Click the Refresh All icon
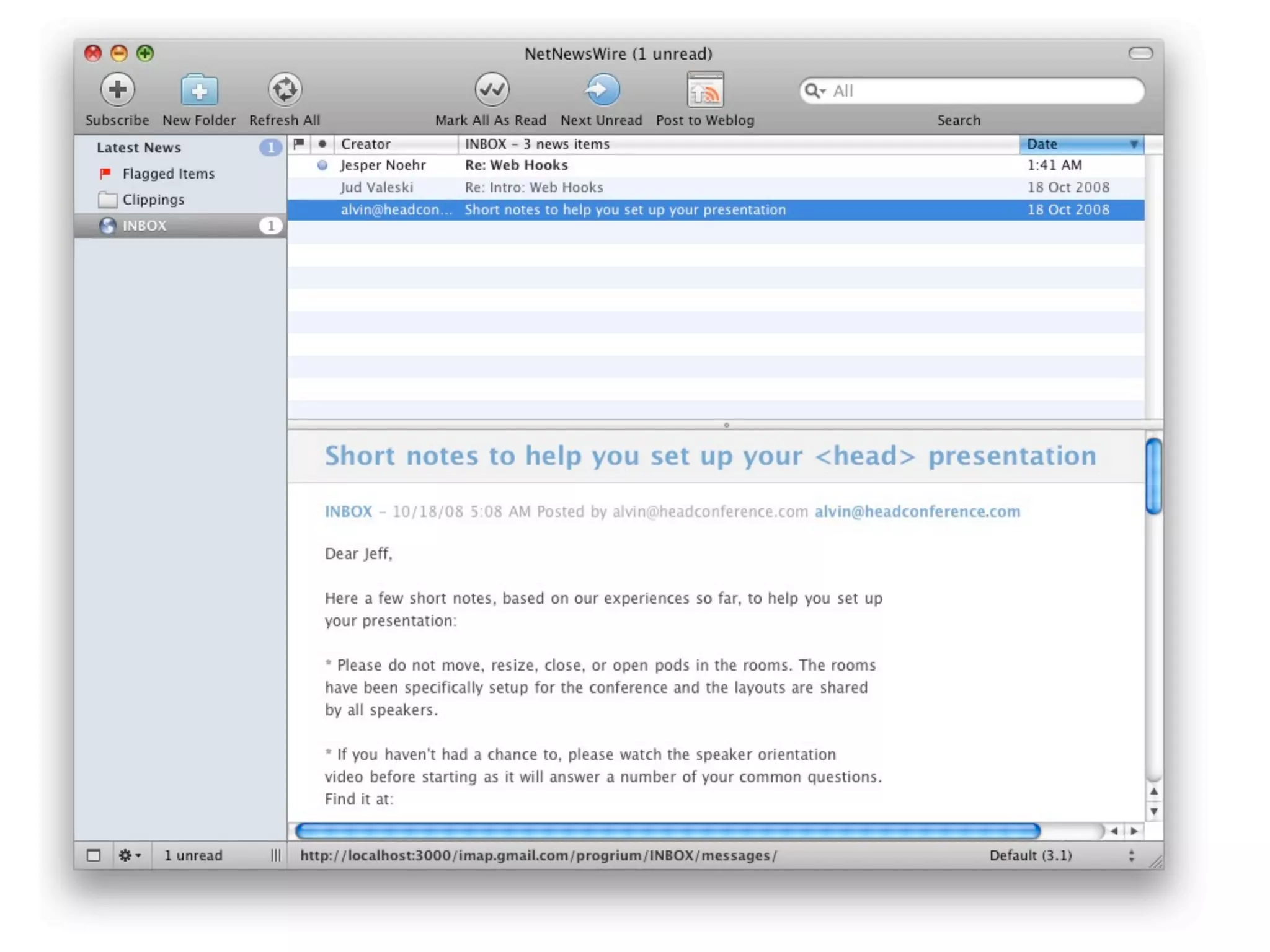1270x952 pixels. [285, 90]
